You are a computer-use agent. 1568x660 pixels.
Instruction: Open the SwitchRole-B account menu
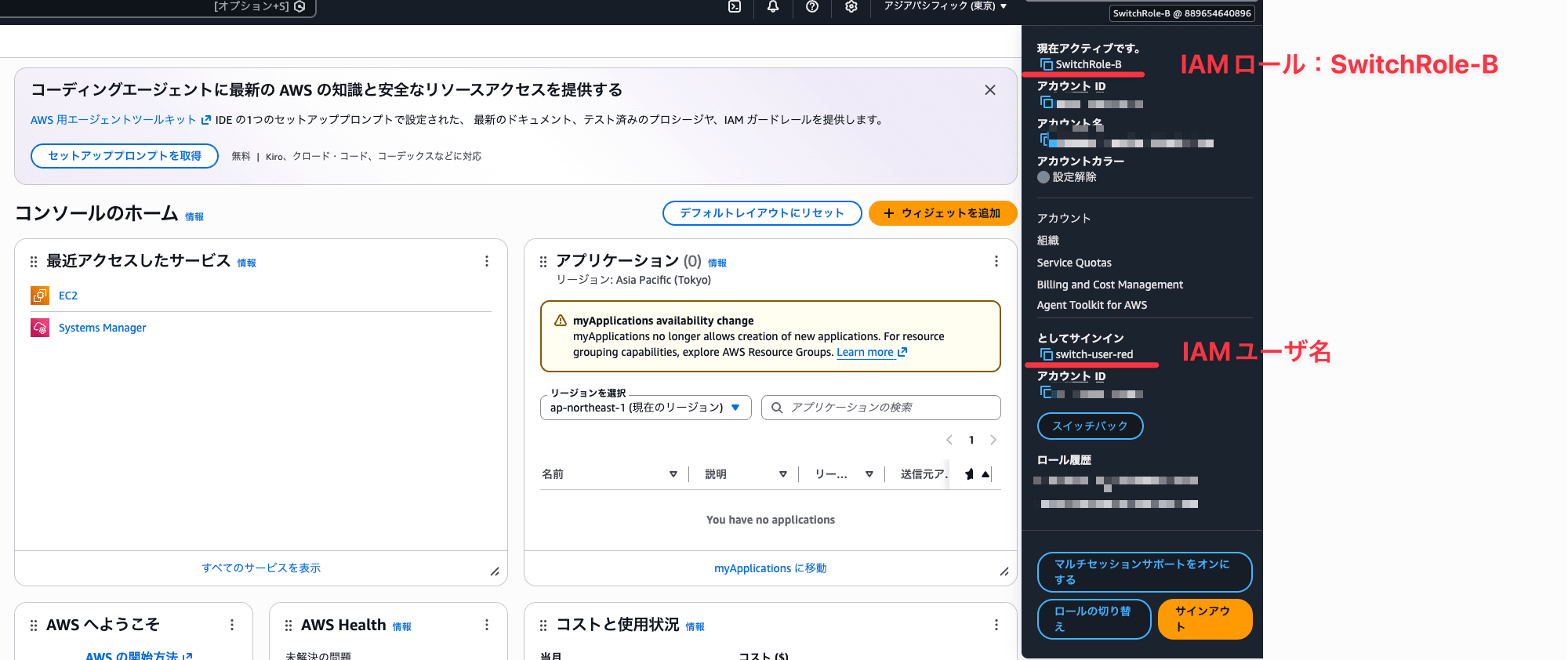point(1181,13)
